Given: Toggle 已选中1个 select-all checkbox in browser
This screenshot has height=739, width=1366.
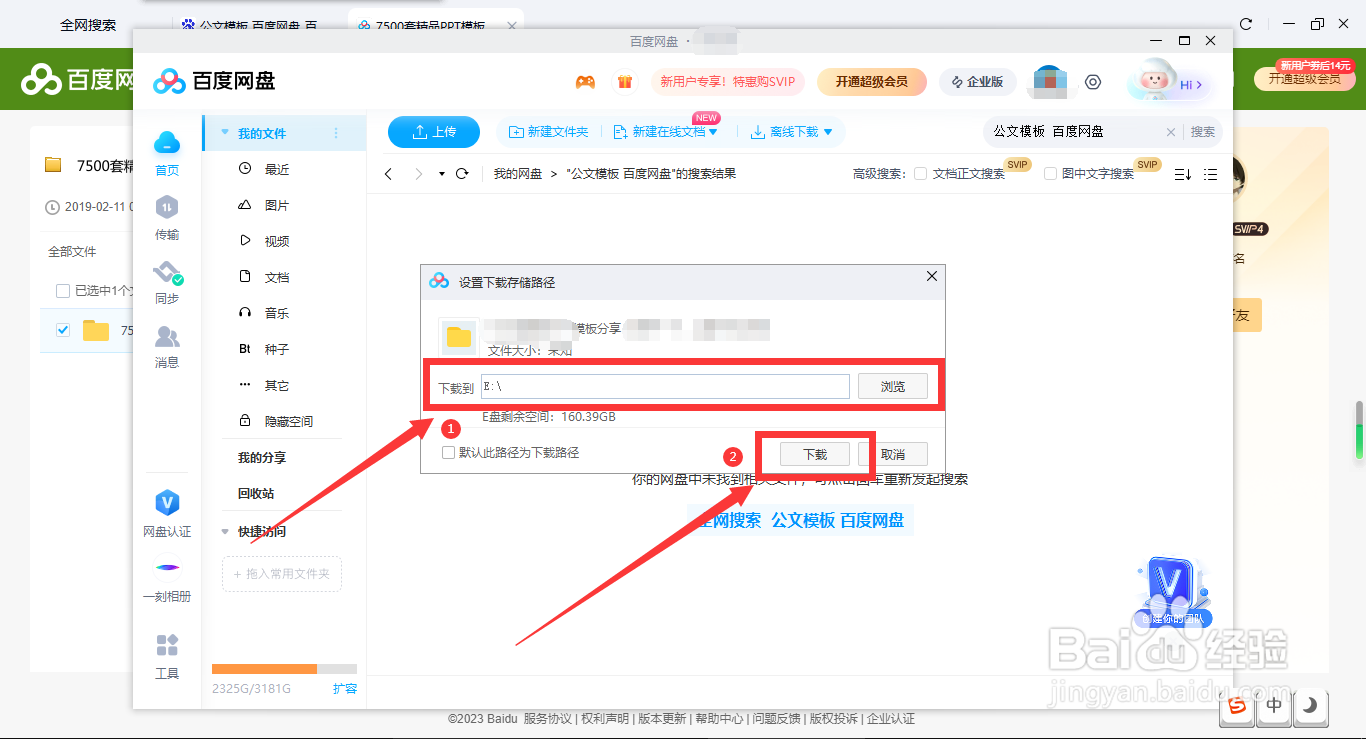Looking at the screenshot, I should point(63,291).
